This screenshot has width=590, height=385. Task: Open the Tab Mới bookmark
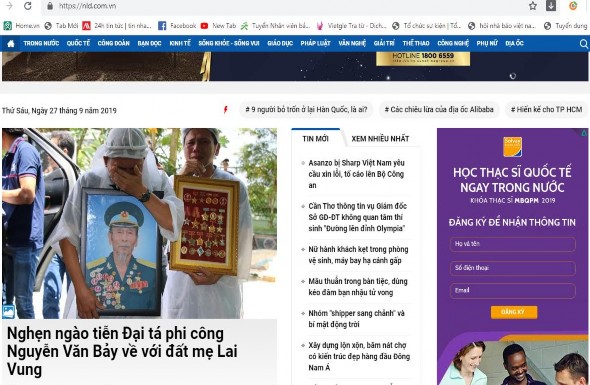click(x=61, y=26)
